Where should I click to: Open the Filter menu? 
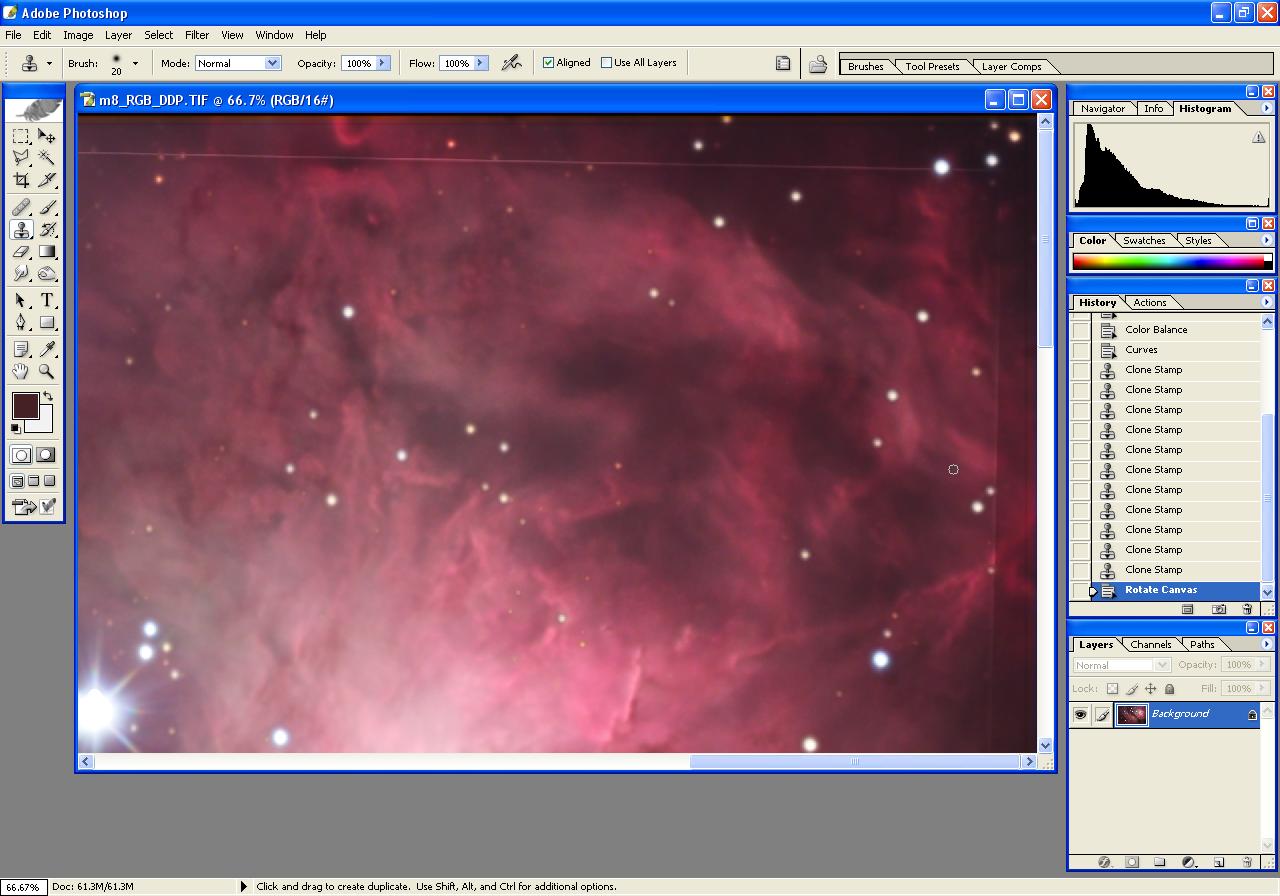click(197, 35)
